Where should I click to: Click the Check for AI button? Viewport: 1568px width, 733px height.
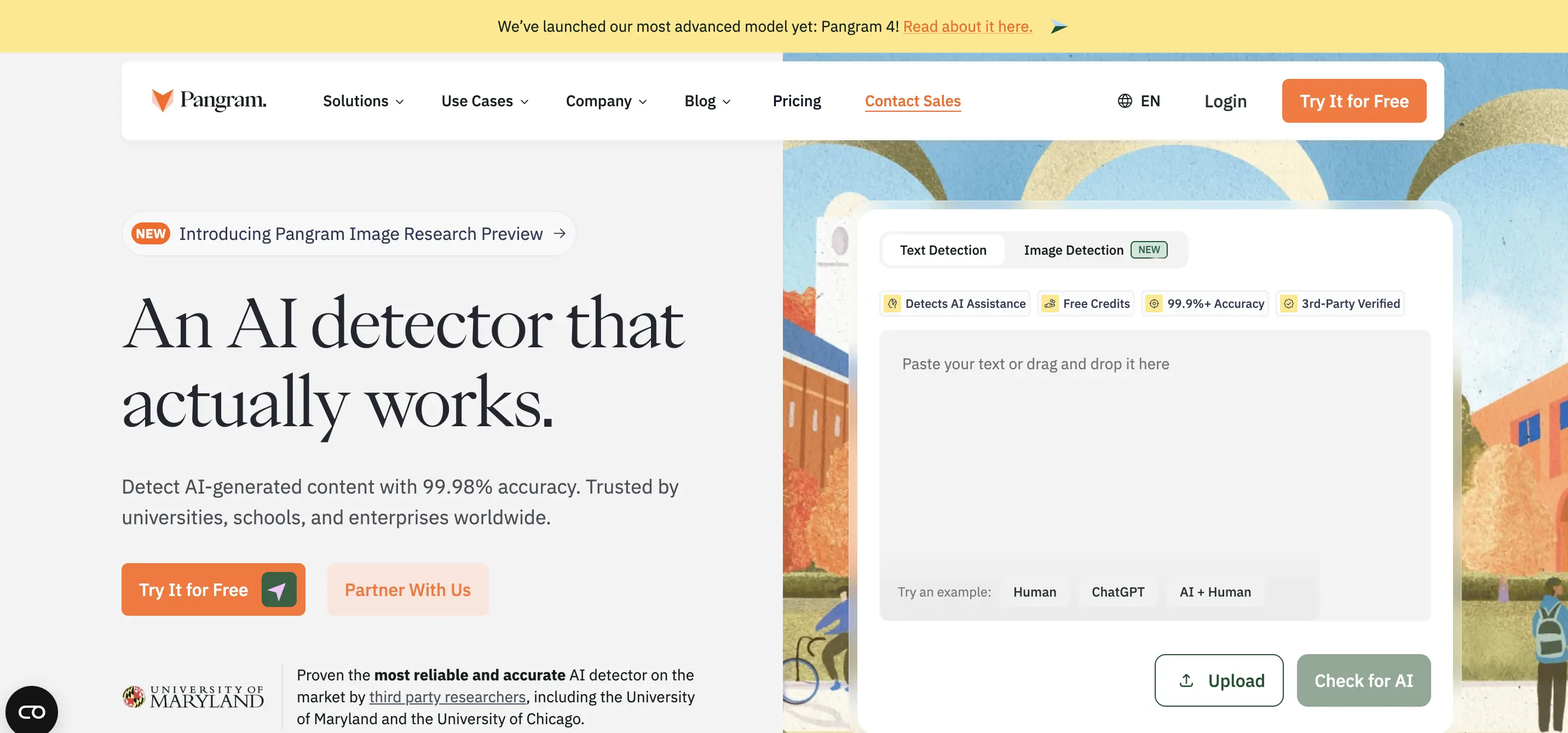(1363, 680)
